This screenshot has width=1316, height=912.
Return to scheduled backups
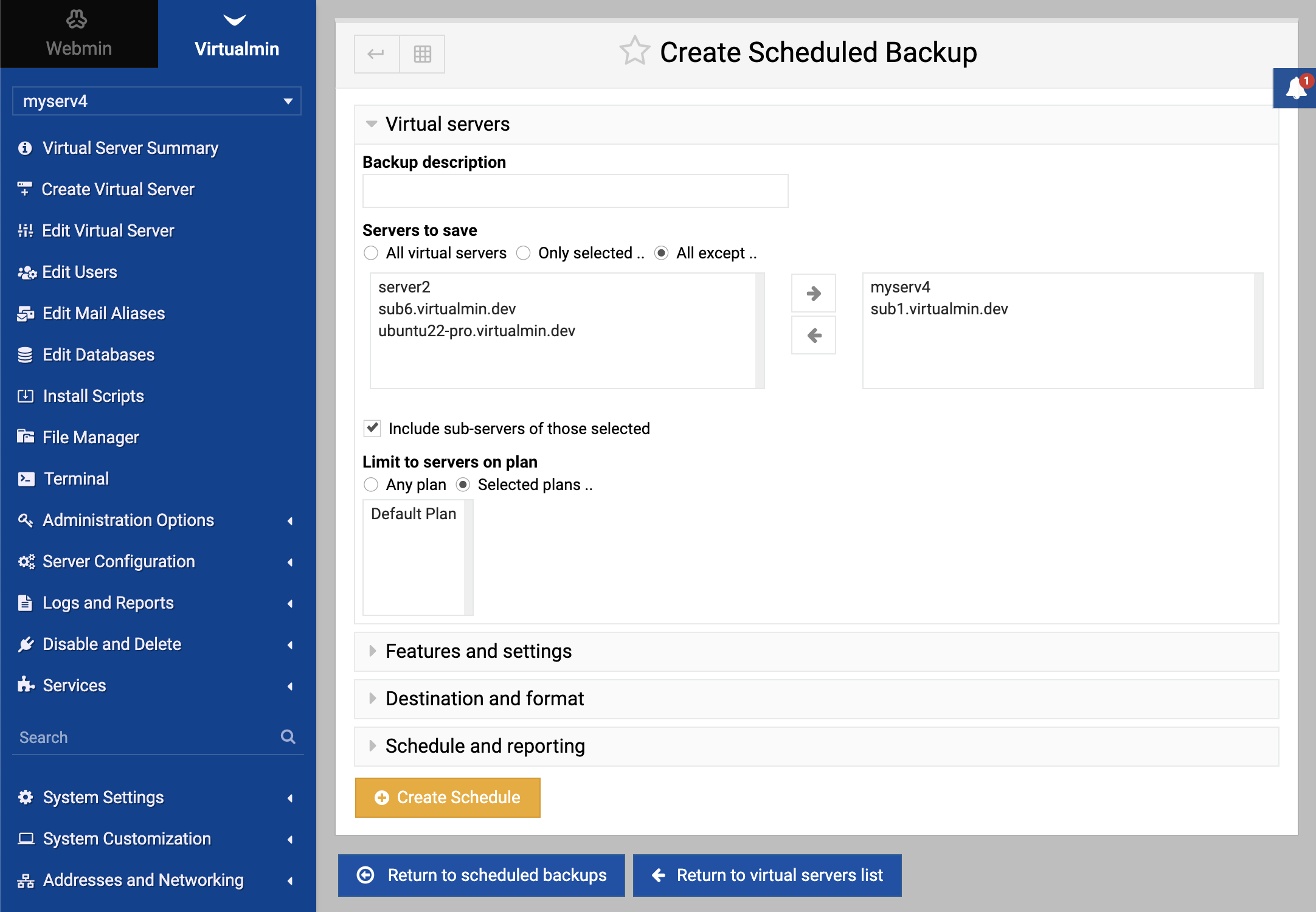[481, 876]
